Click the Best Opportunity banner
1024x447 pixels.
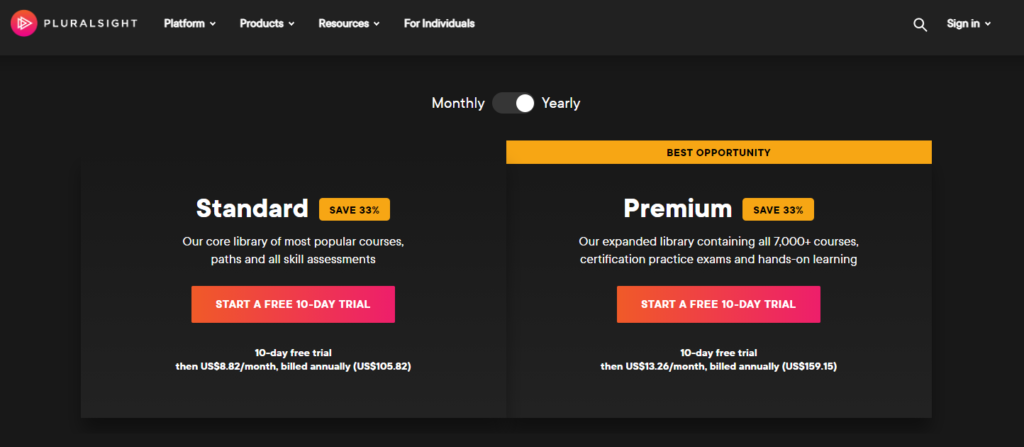pos(718,152)
